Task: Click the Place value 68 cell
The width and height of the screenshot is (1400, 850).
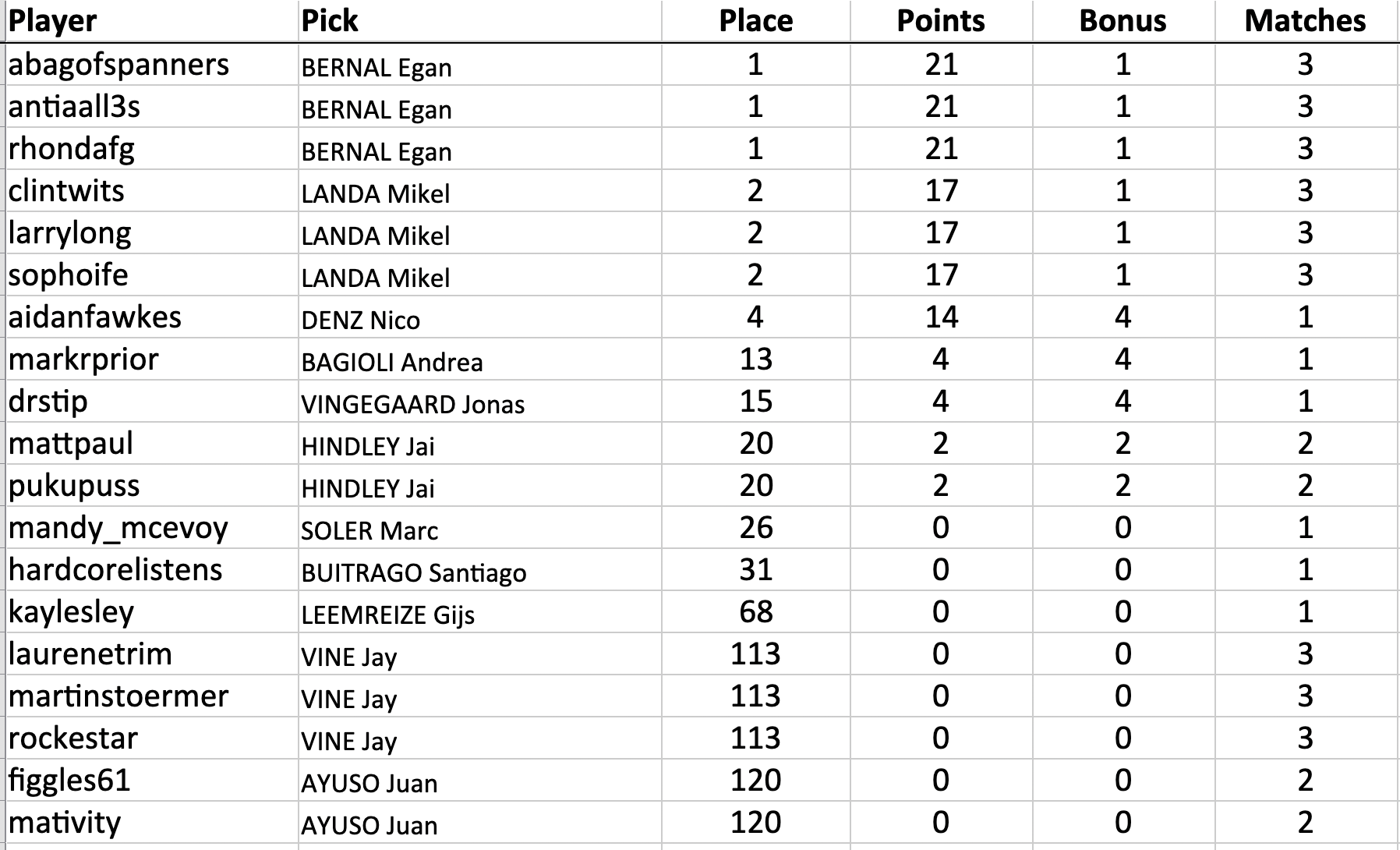Action: 755,612
